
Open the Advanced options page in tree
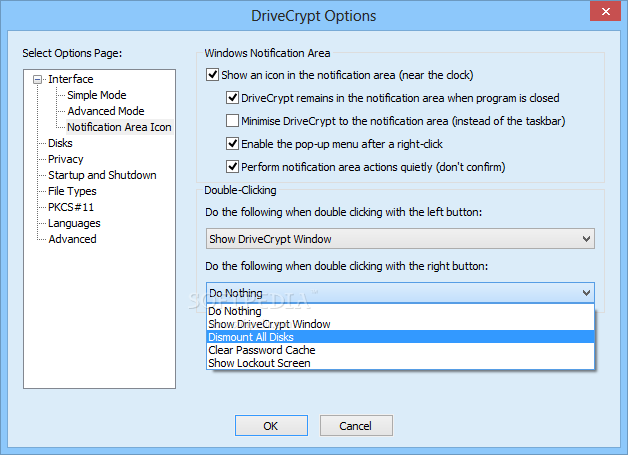pyautogui.click(x=72, y=239)
